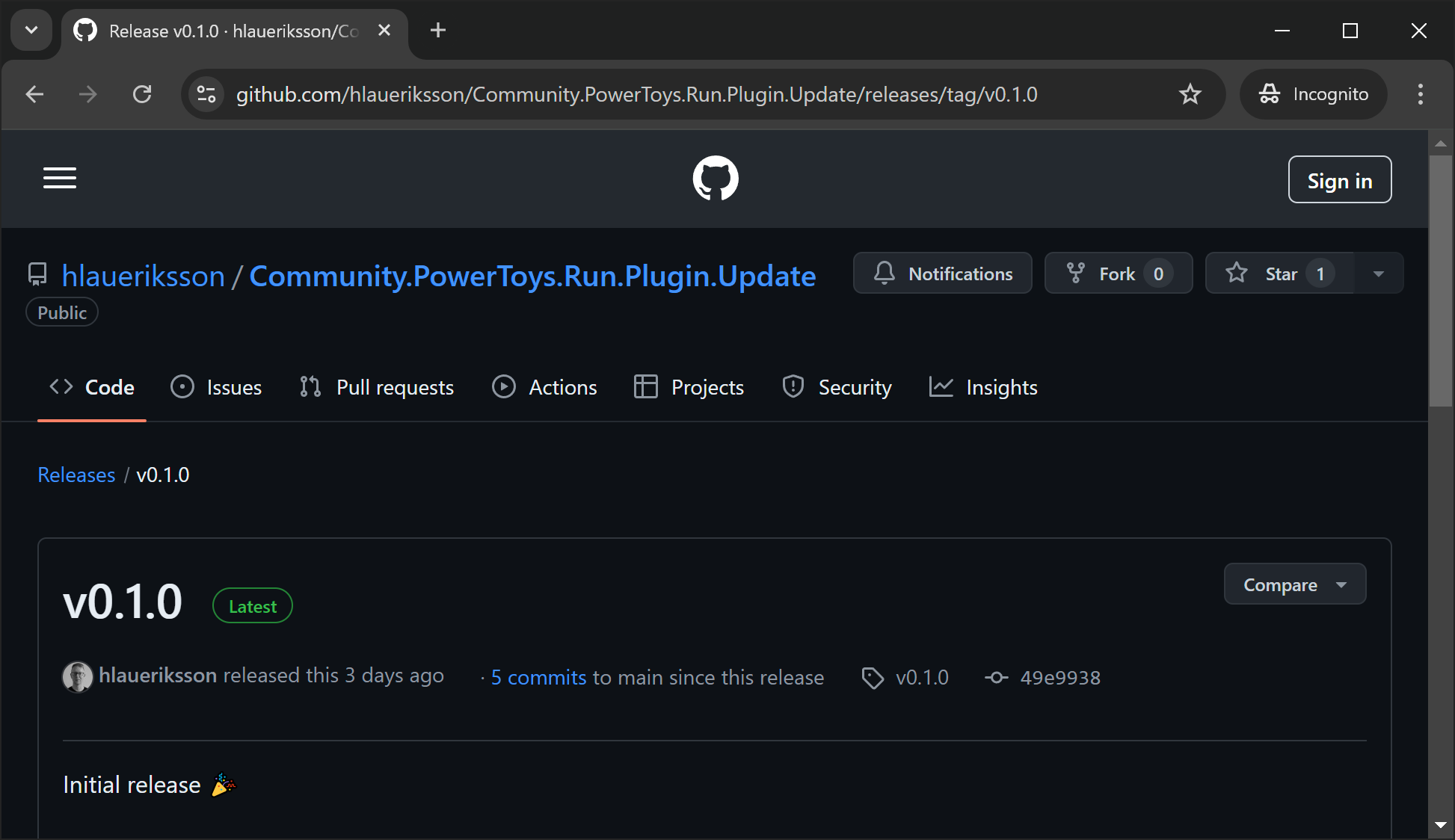The height and width of the screenshot is (840, 1455).
Task: Open the hamburger navigation menu
Action: coord(60,179)
